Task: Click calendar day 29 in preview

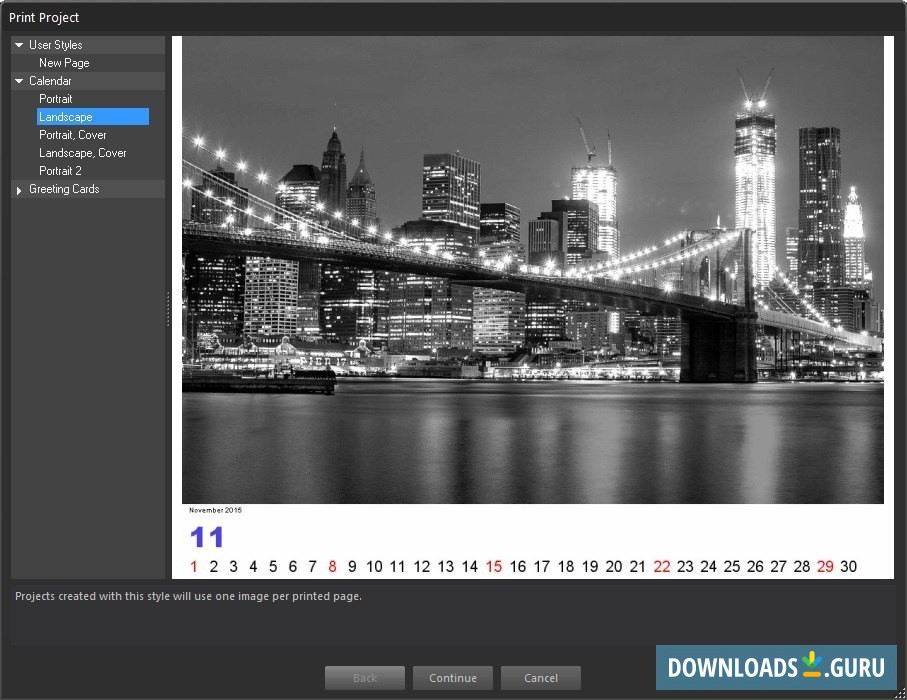Action: coord(825,566)
